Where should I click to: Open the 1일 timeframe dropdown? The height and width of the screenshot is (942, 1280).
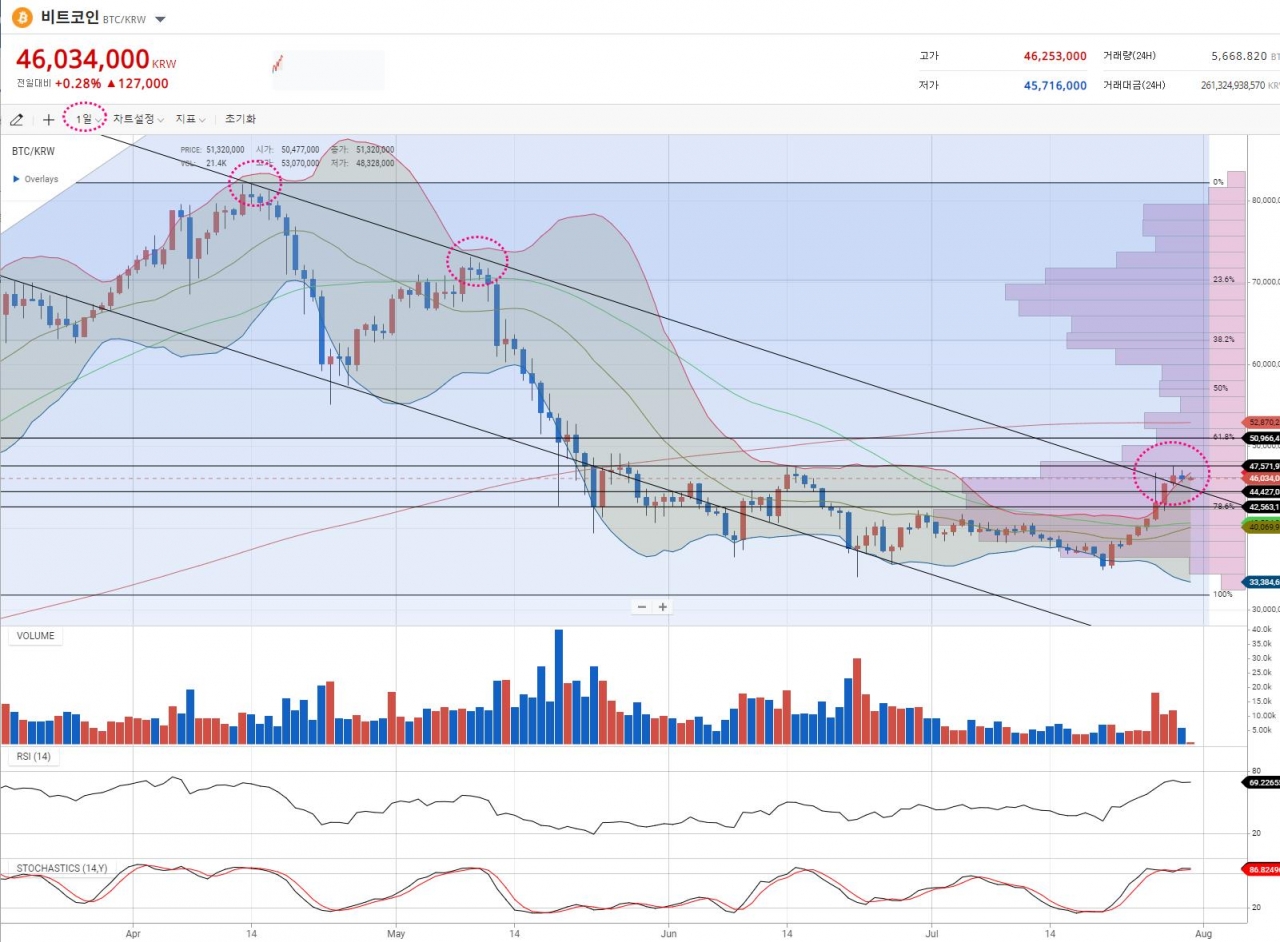click(x=87, y=119)
